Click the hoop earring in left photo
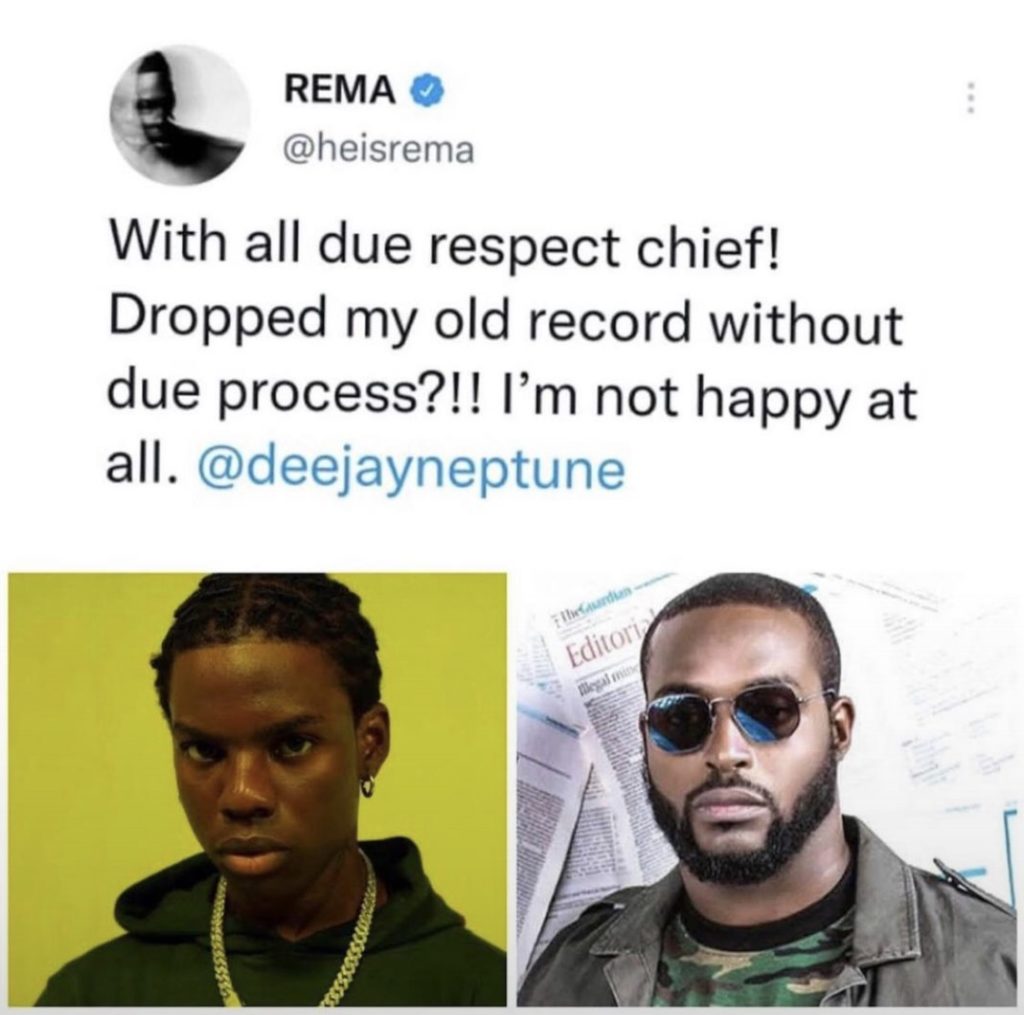 coord(370,784)
